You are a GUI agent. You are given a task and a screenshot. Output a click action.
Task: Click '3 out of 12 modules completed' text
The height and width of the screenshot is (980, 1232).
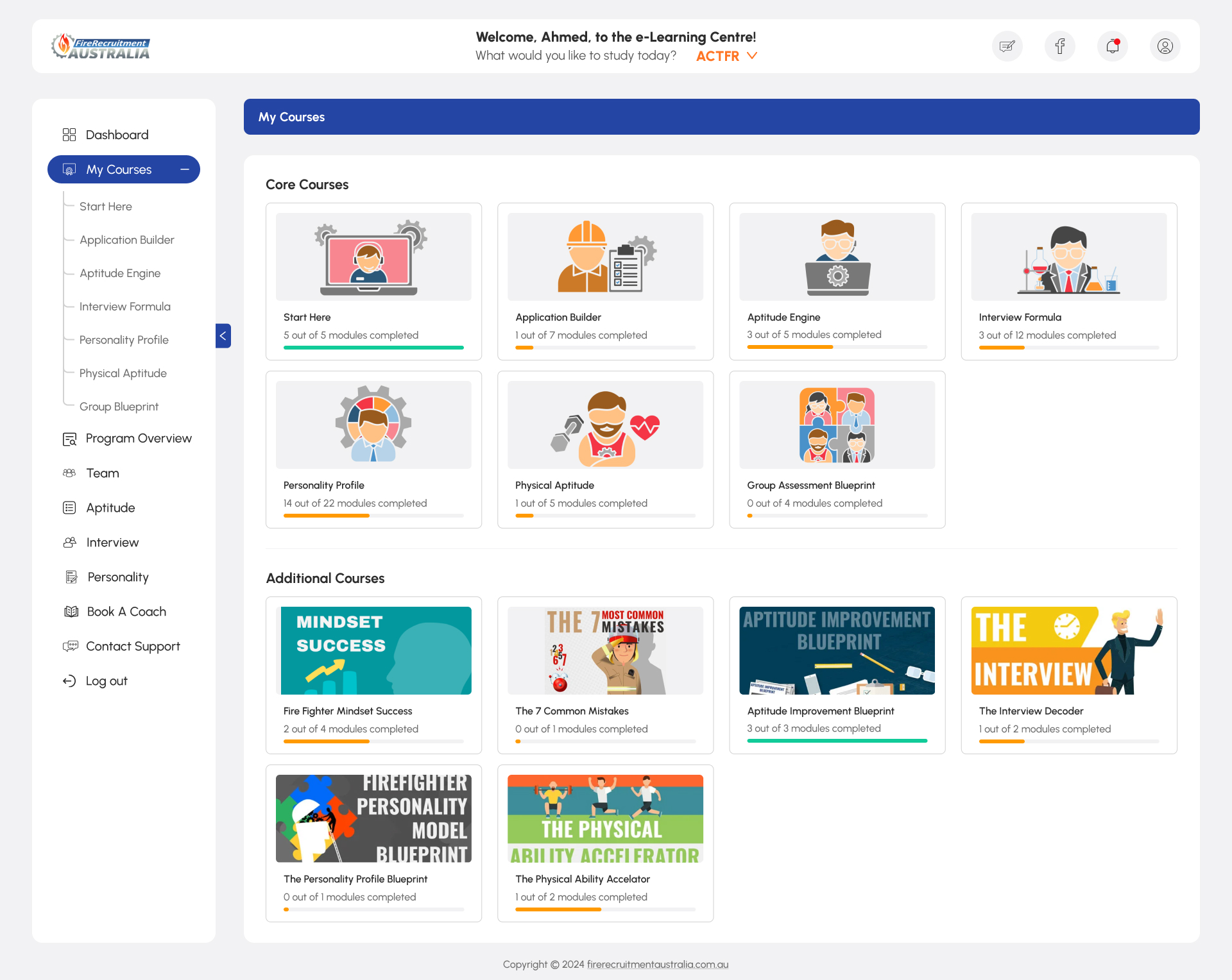1047,335
